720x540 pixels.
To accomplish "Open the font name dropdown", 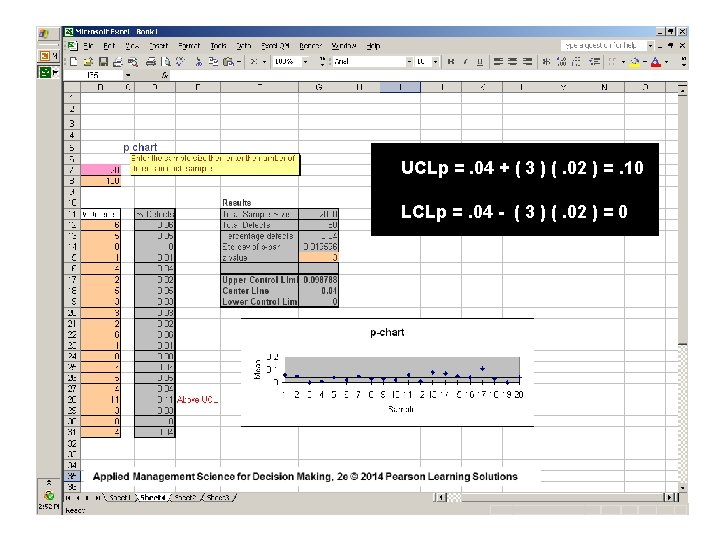I will 409,62.
